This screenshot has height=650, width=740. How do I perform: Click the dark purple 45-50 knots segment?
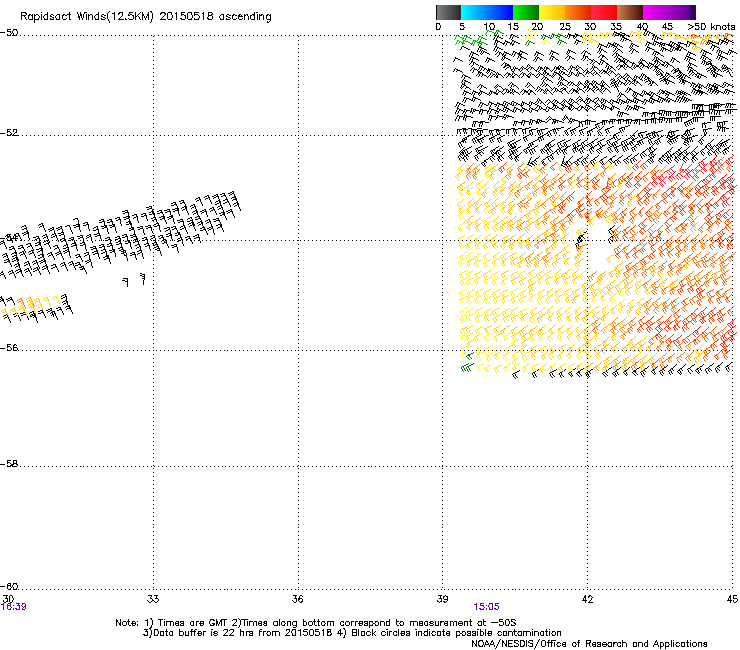tap(682, 12)
